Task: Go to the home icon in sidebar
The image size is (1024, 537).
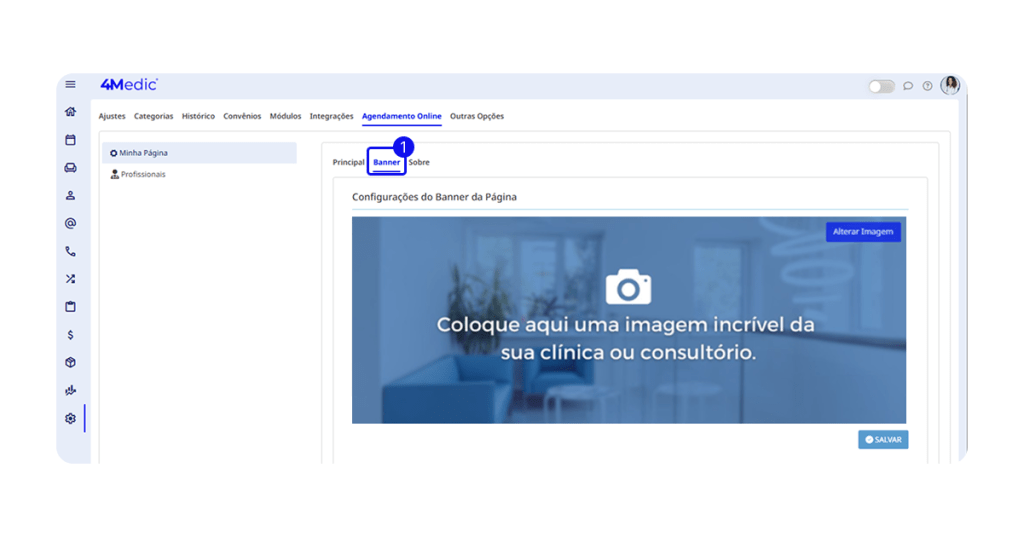Action: coord(70,112)
